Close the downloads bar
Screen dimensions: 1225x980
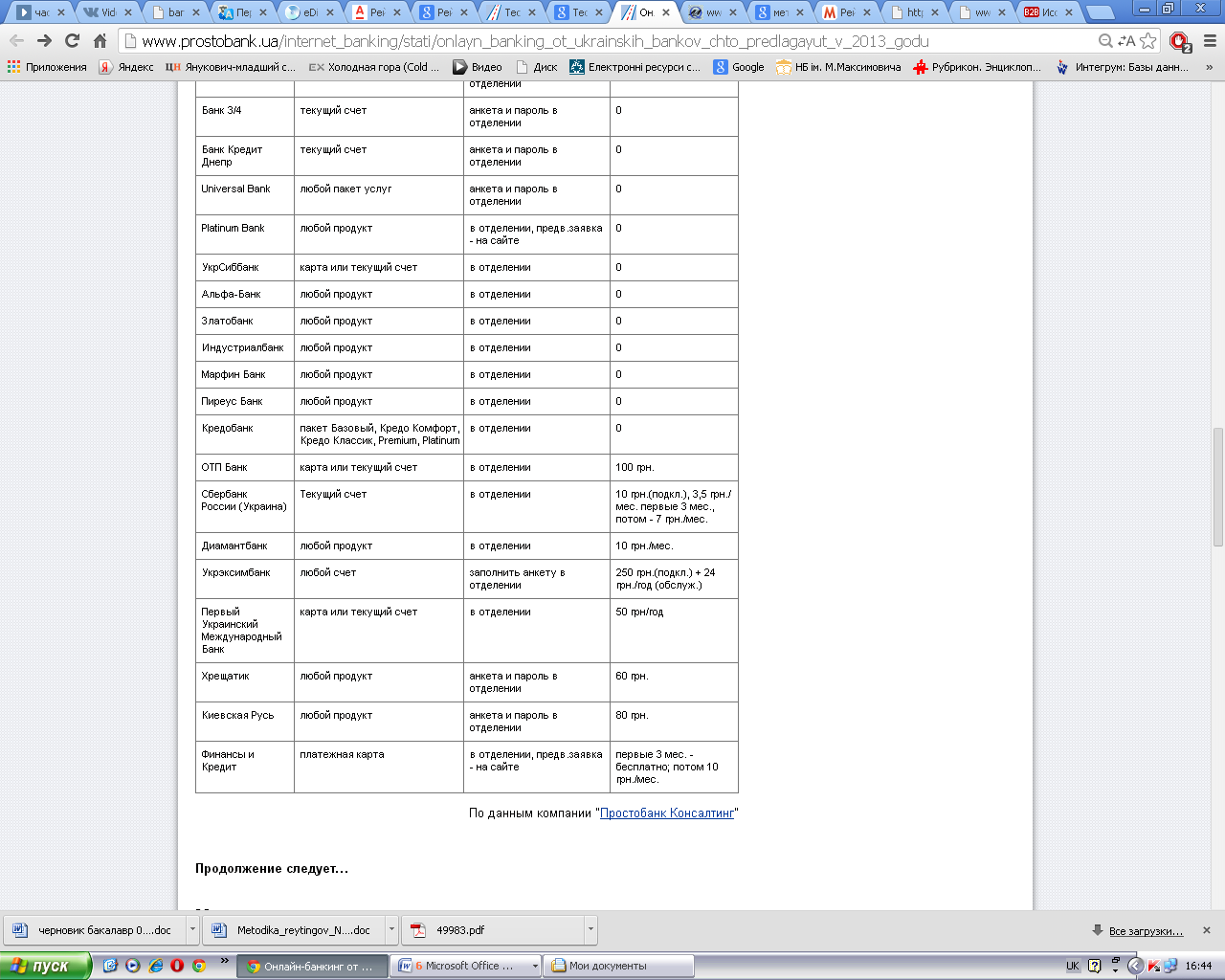coord(1207,930)
